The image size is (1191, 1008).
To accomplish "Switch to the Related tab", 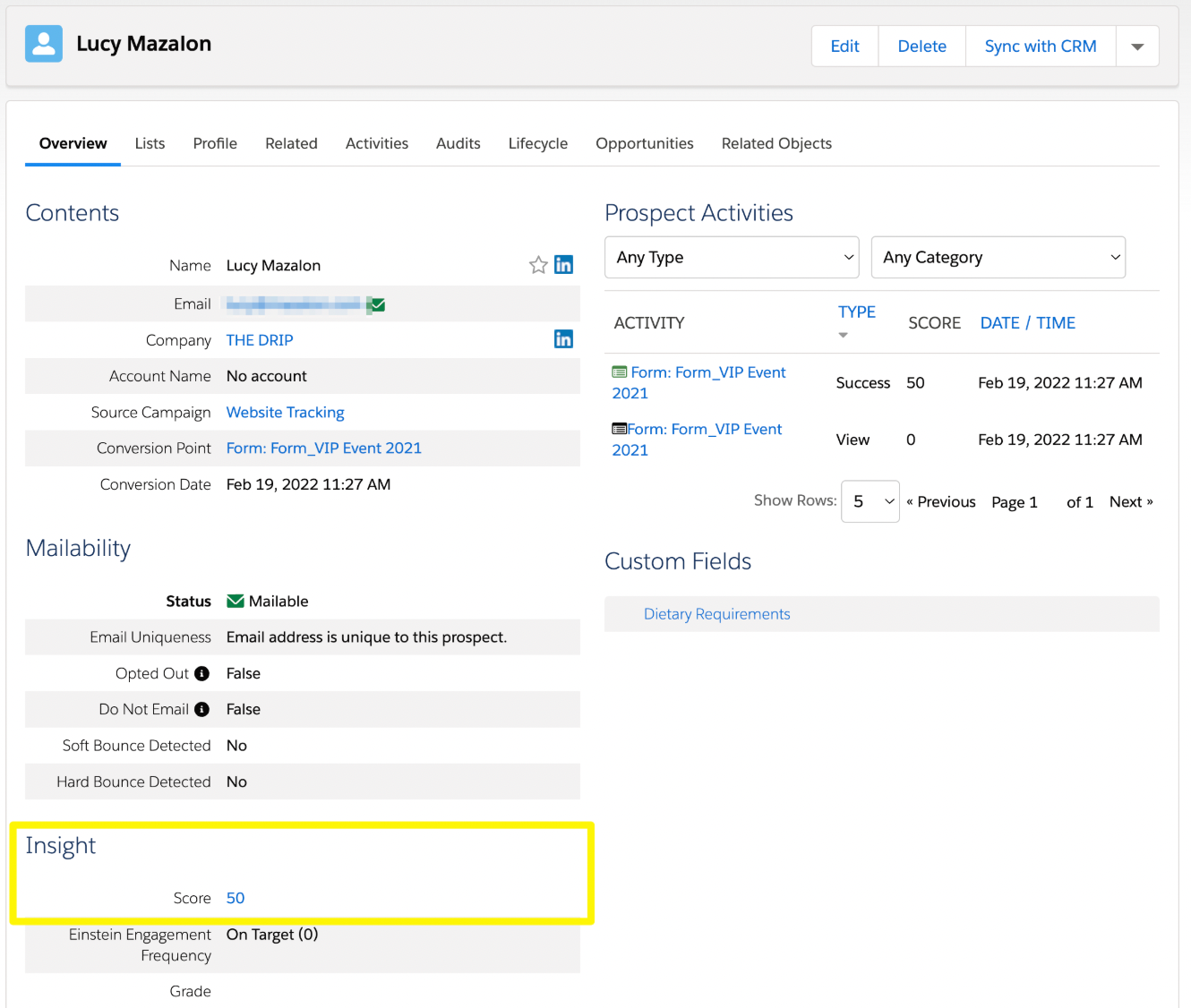I will click(x=291, y=143).
